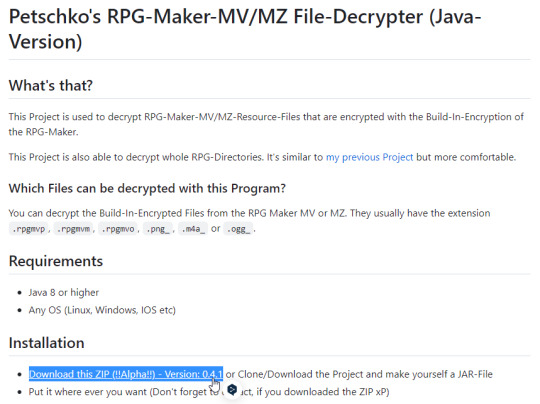
Task: Click the .rpgmvm extension code tag
Action: 73,229
